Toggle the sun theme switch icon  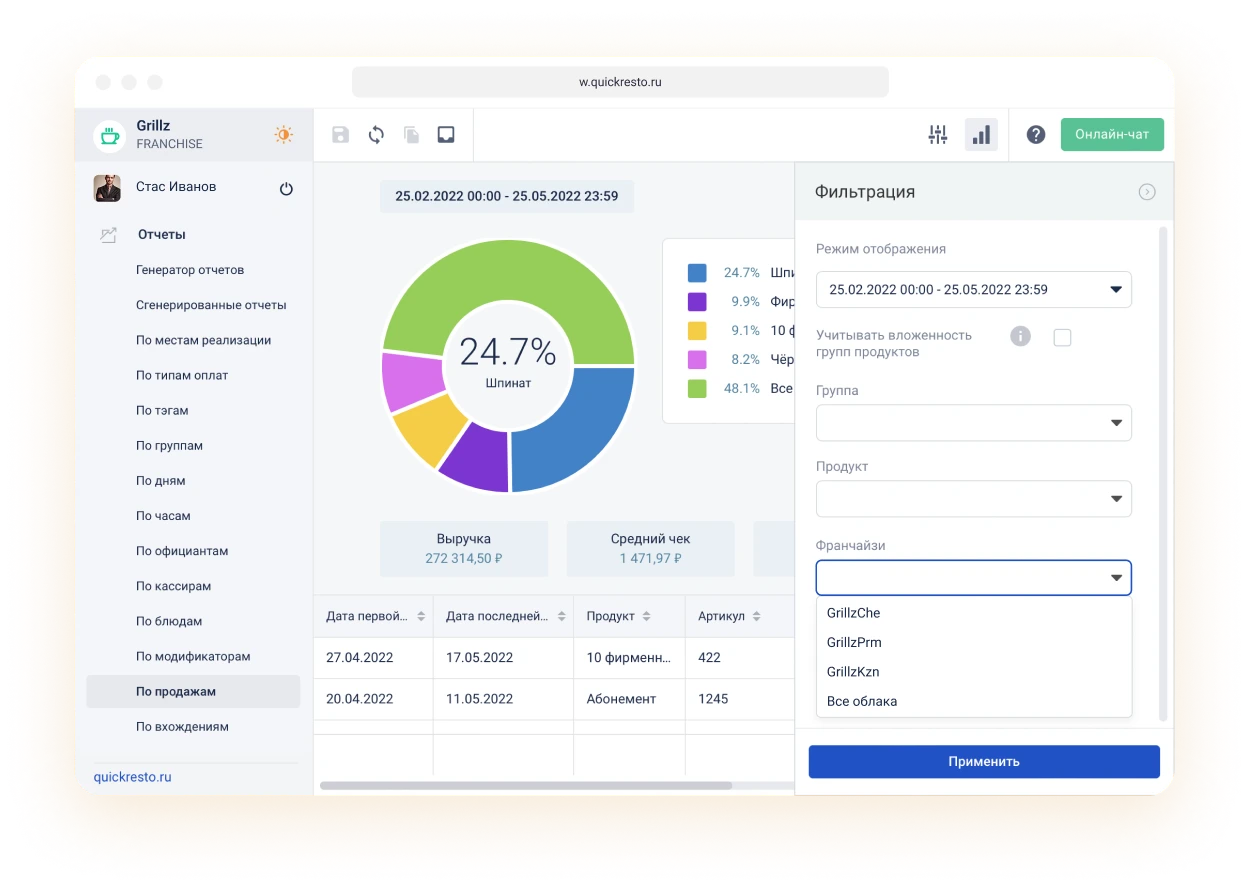click(284, 135)
